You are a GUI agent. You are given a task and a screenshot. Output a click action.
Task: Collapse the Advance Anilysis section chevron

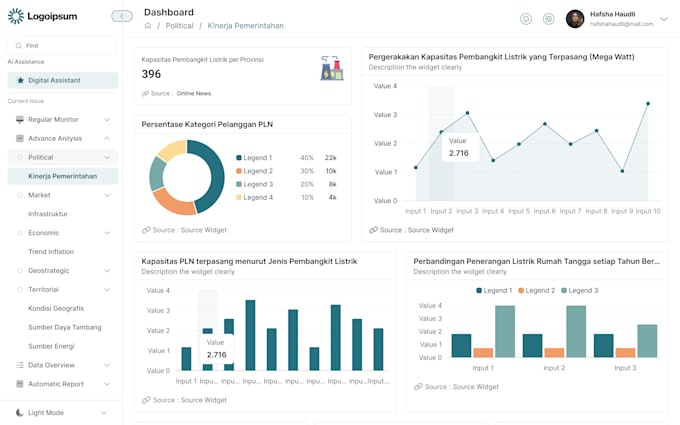[107, 138]
